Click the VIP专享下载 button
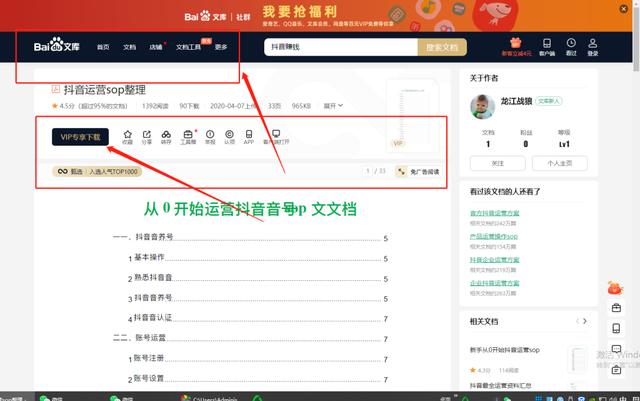640x401 pixels. pyautogui.click(x=80, y=137)
